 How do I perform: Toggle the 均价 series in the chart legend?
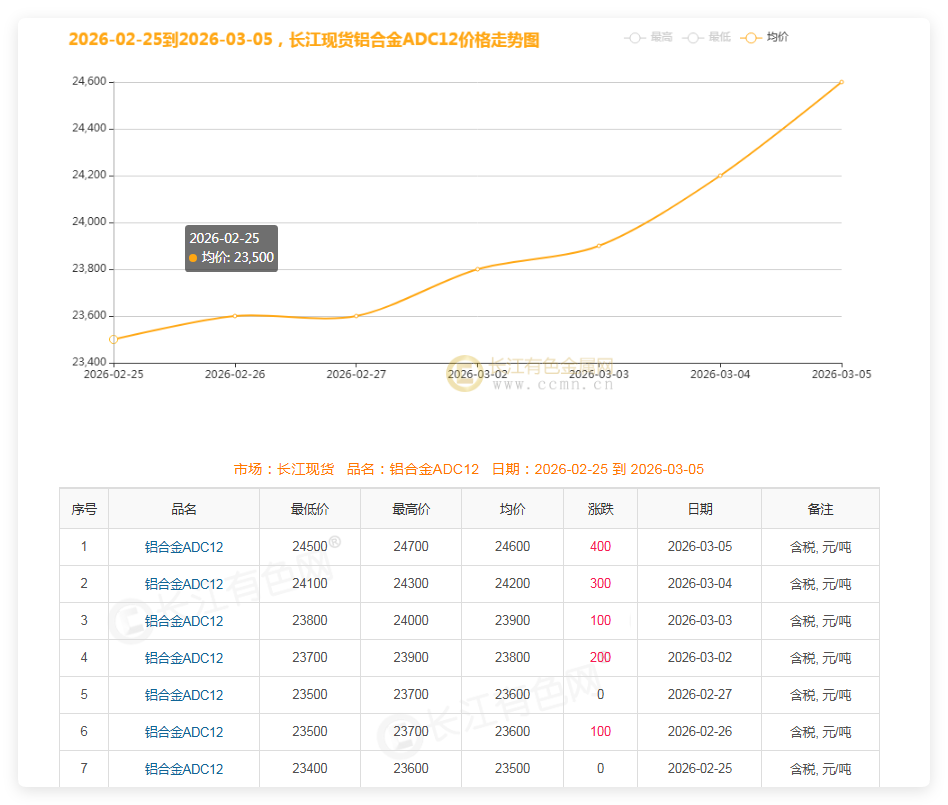tap(765, 37)
